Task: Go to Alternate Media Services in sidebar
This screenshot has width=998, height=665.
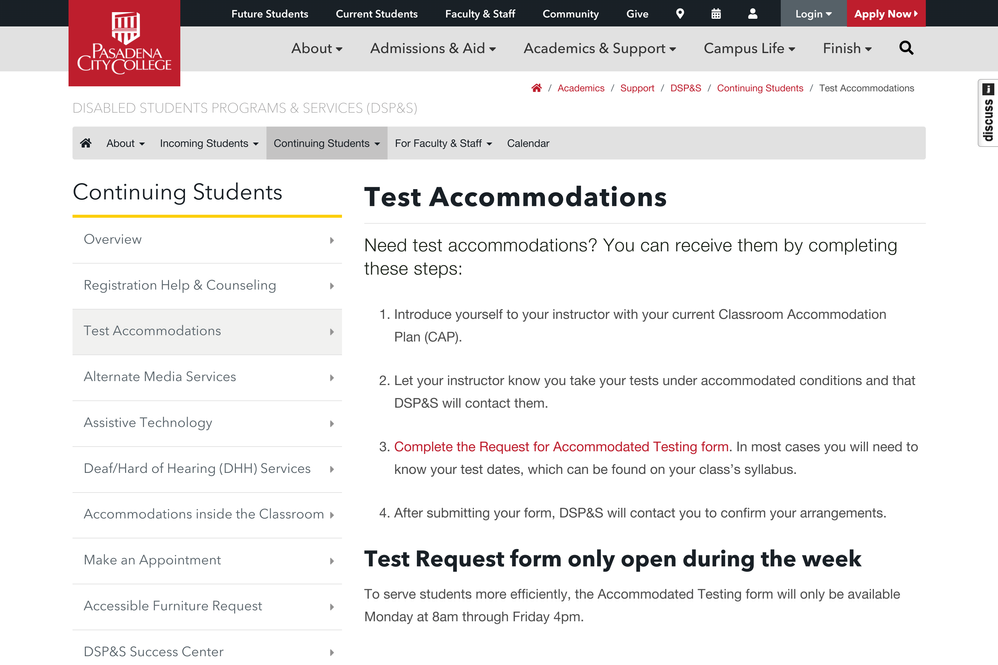Action: (x=160, y=377)
